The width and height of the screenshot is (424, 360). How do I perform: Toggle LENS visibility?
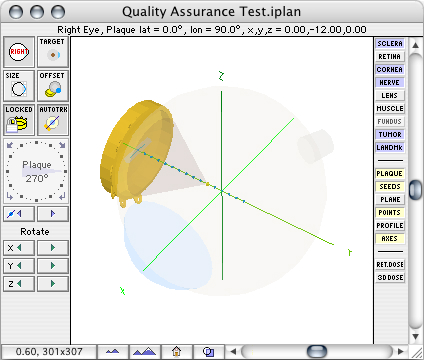click(390, 96)
